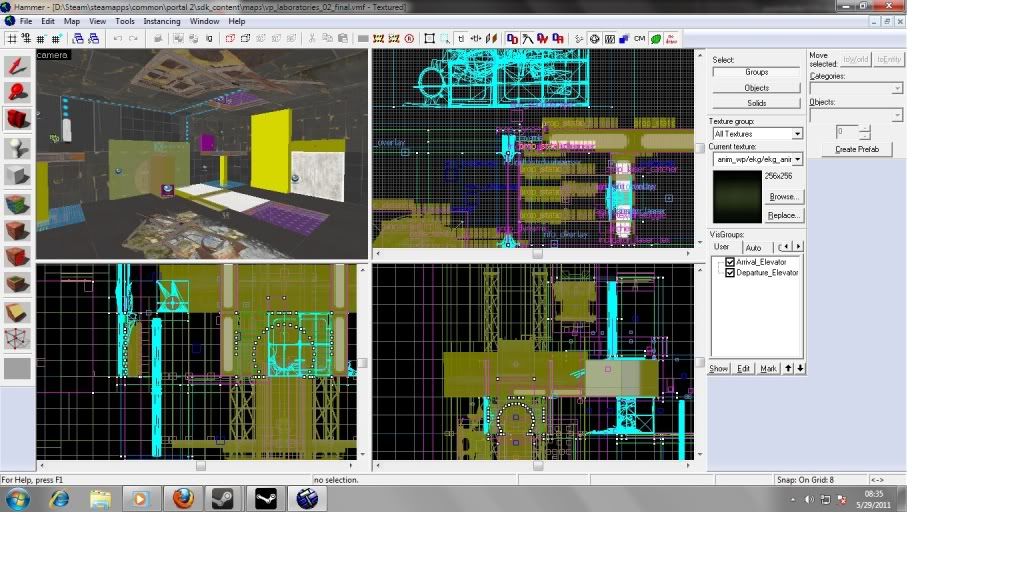Click the Create Prefab button
This screenshot has width=1024, height=576.
pos(857,150)
